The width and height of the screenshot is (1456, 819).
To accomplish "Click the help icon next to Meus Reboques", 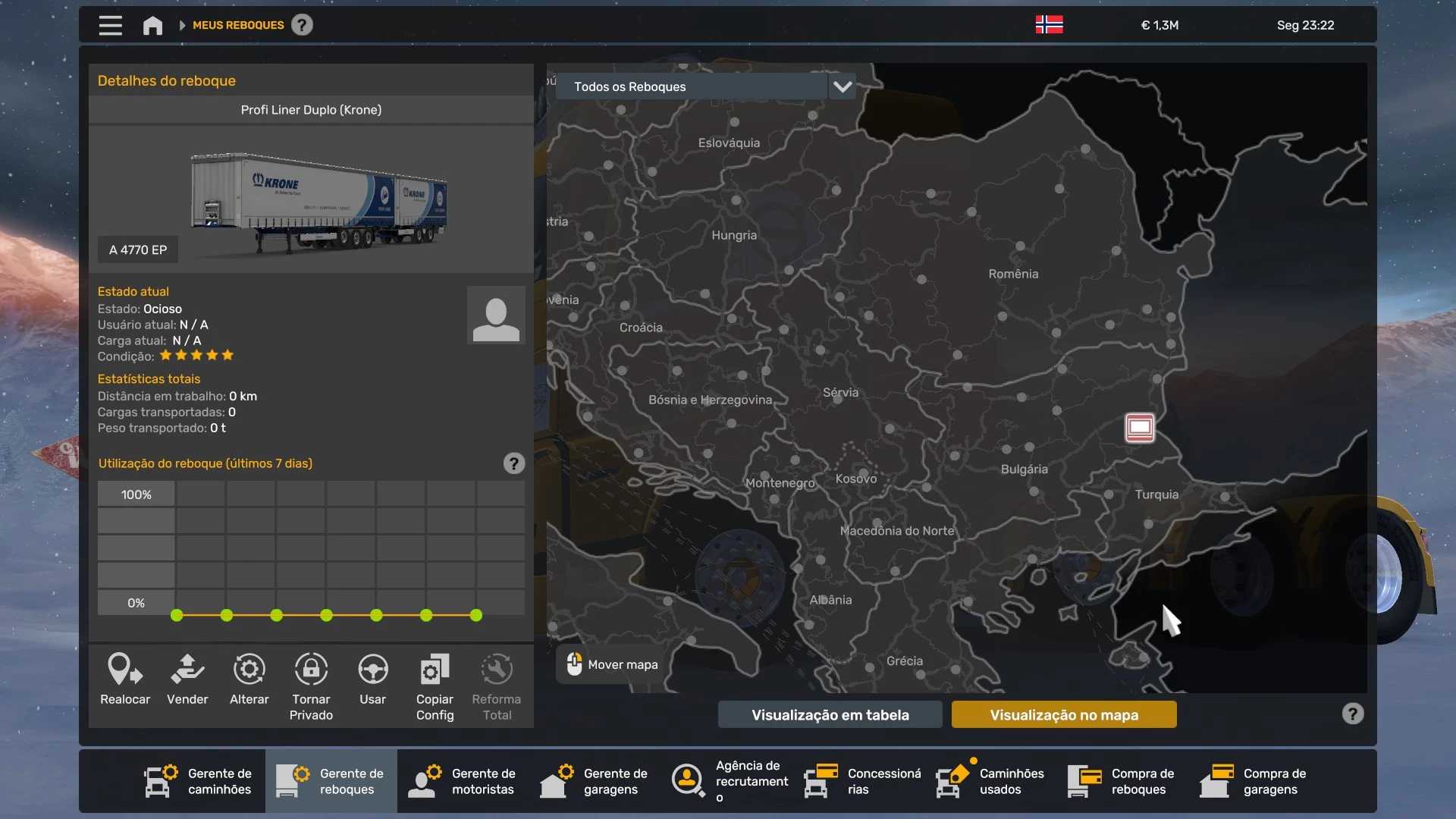I will click(302, 25).
